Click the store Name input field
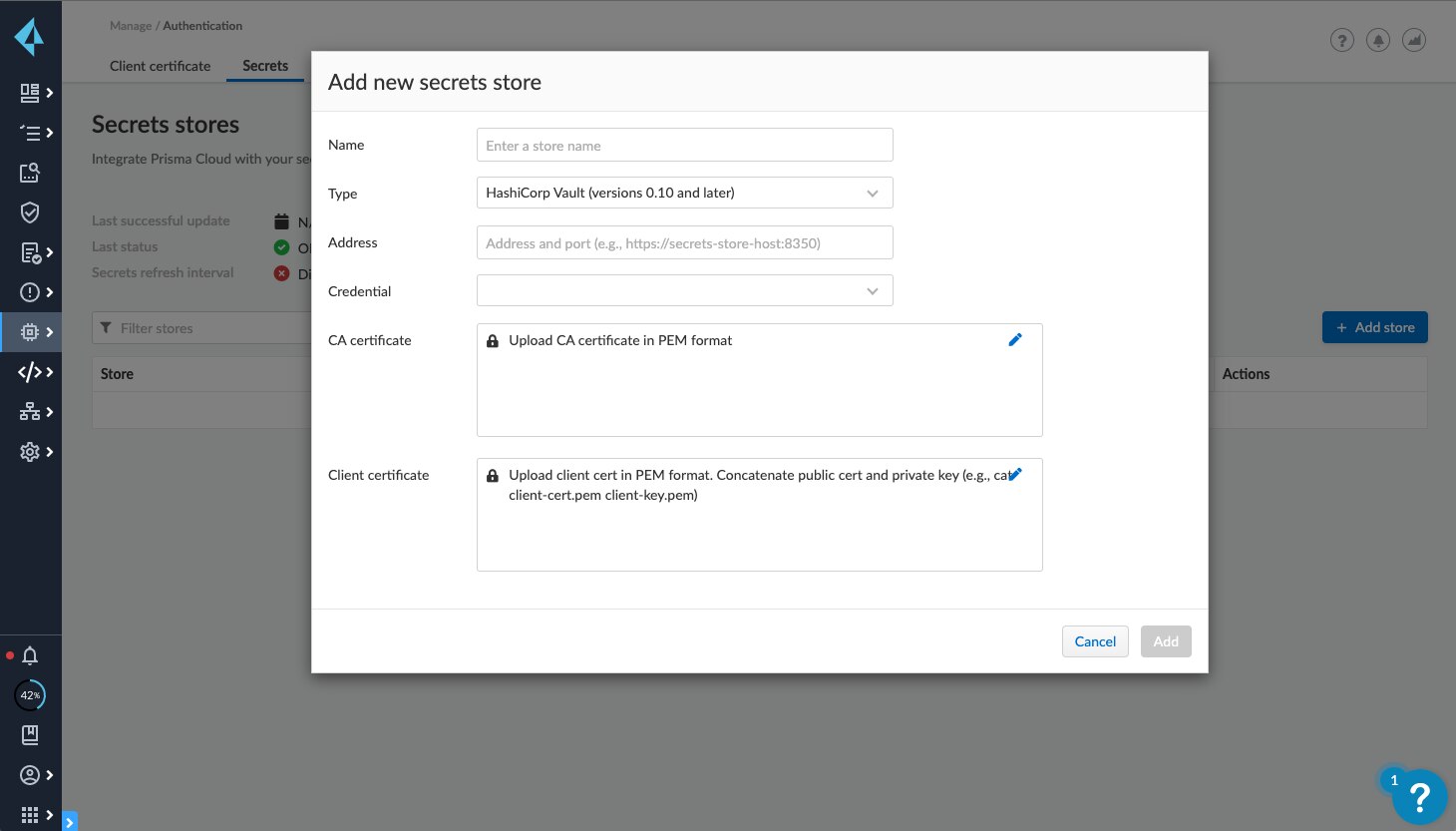 [x=684, y=146]
